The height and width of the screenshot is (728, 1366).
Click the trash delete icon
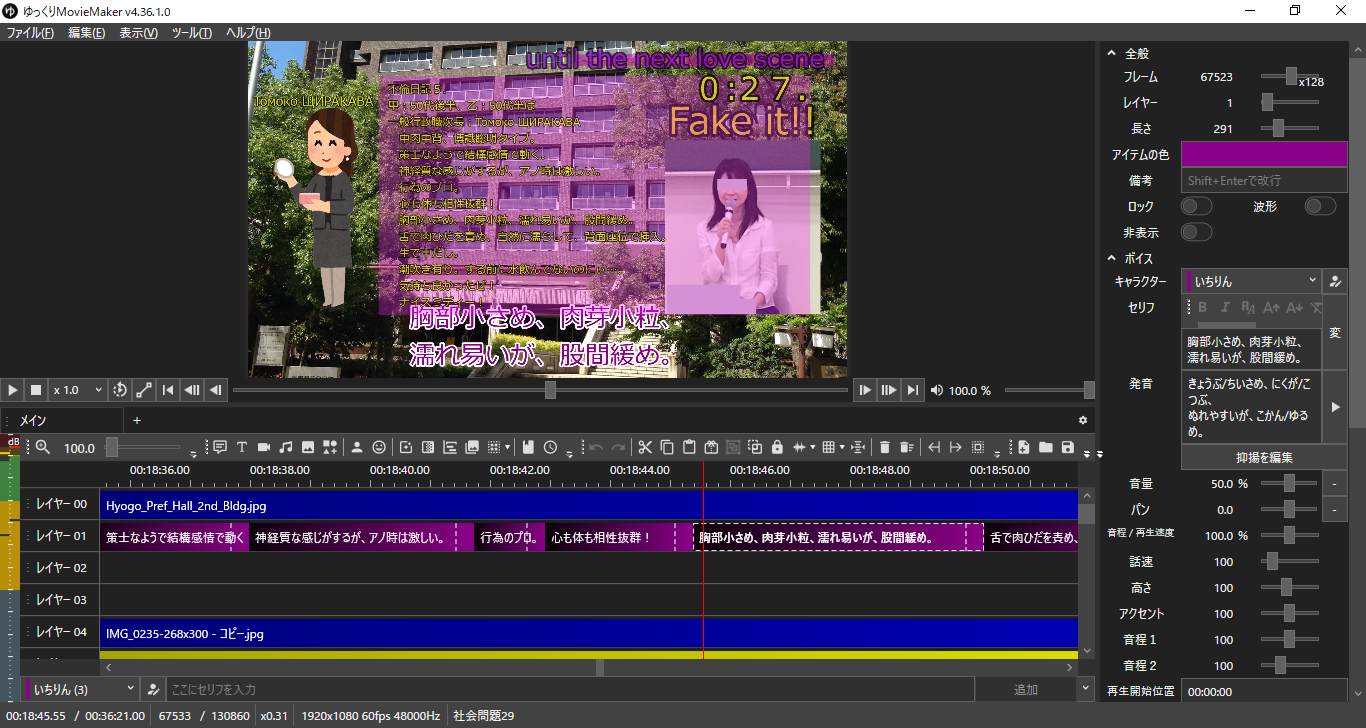pos(884,447)
